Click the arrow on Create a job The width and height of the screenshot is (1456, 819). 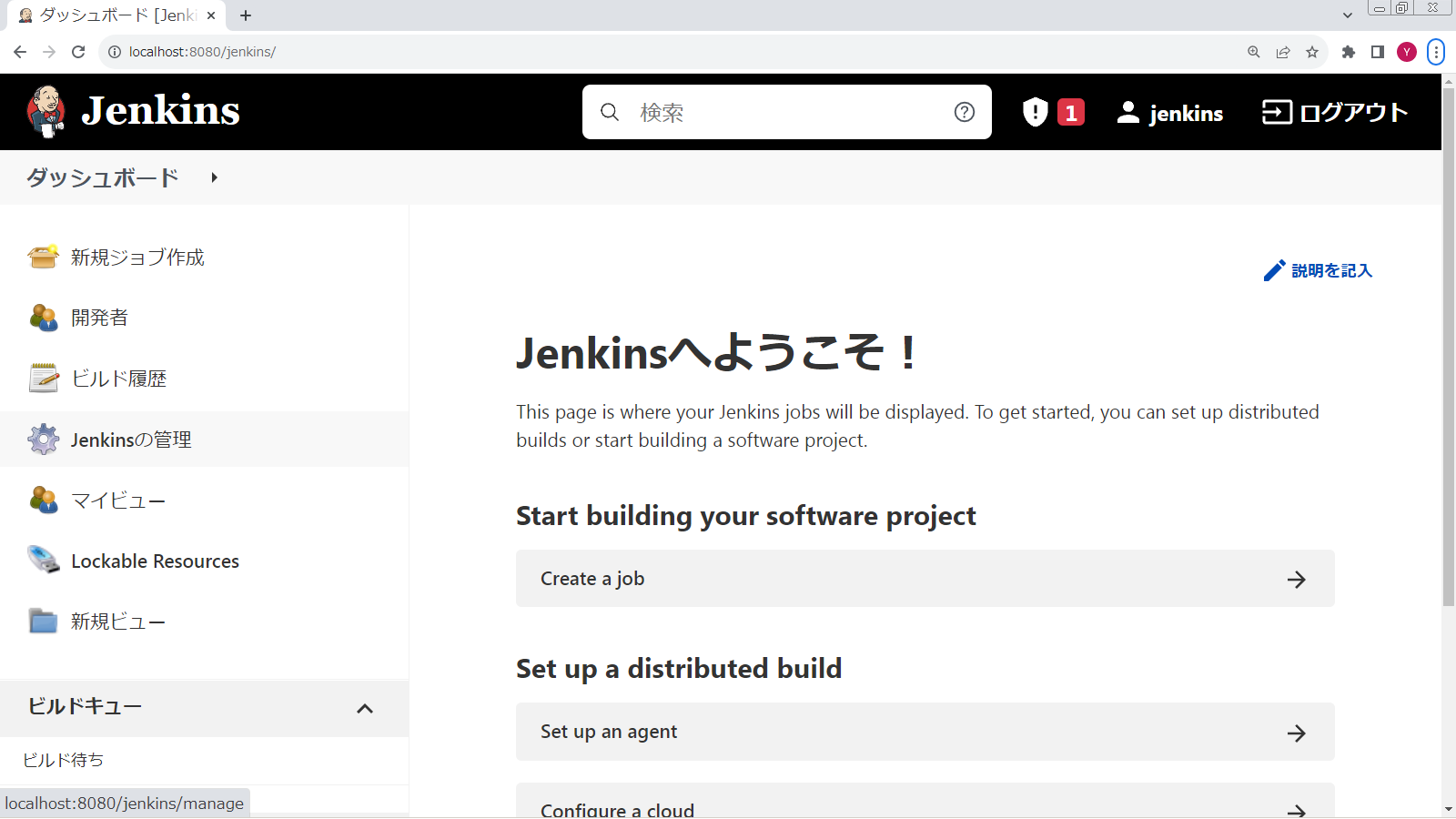1297,580
